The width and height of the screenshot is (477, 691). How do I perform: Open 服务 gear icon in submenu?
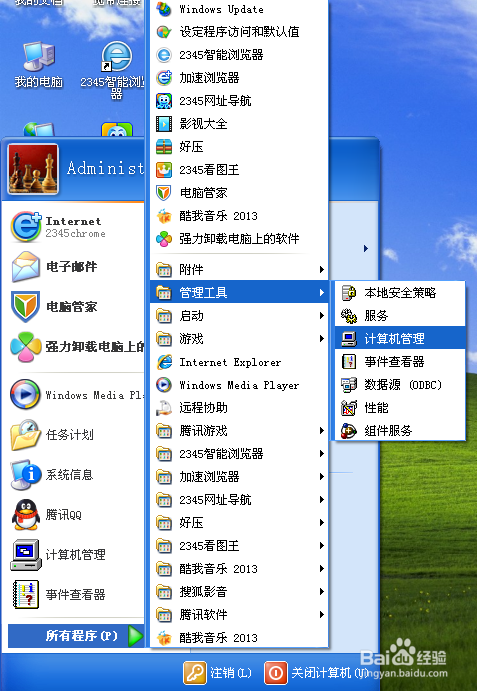click(x=349, y=316)
